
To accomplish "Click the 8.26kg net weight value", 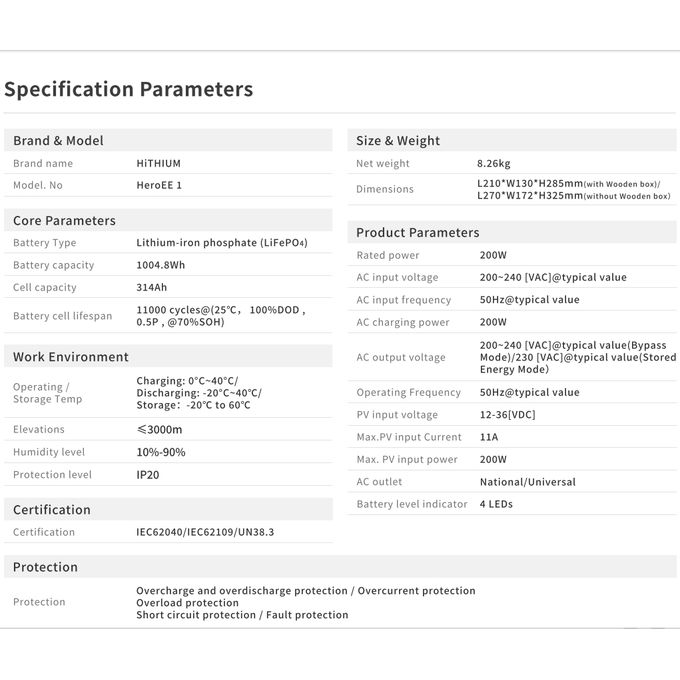I will tap(494, 163).
